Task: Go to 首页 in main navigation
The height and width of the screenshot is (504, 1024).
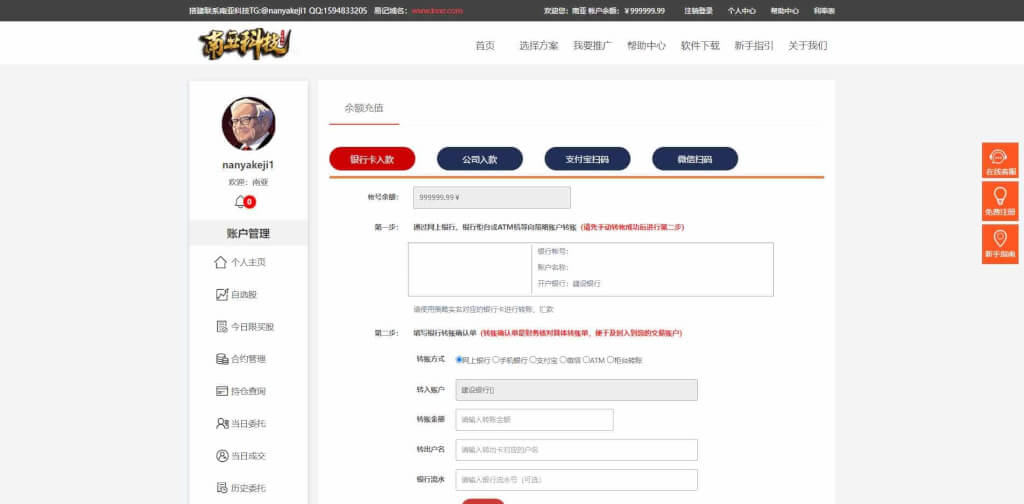Action: (485, 46)
